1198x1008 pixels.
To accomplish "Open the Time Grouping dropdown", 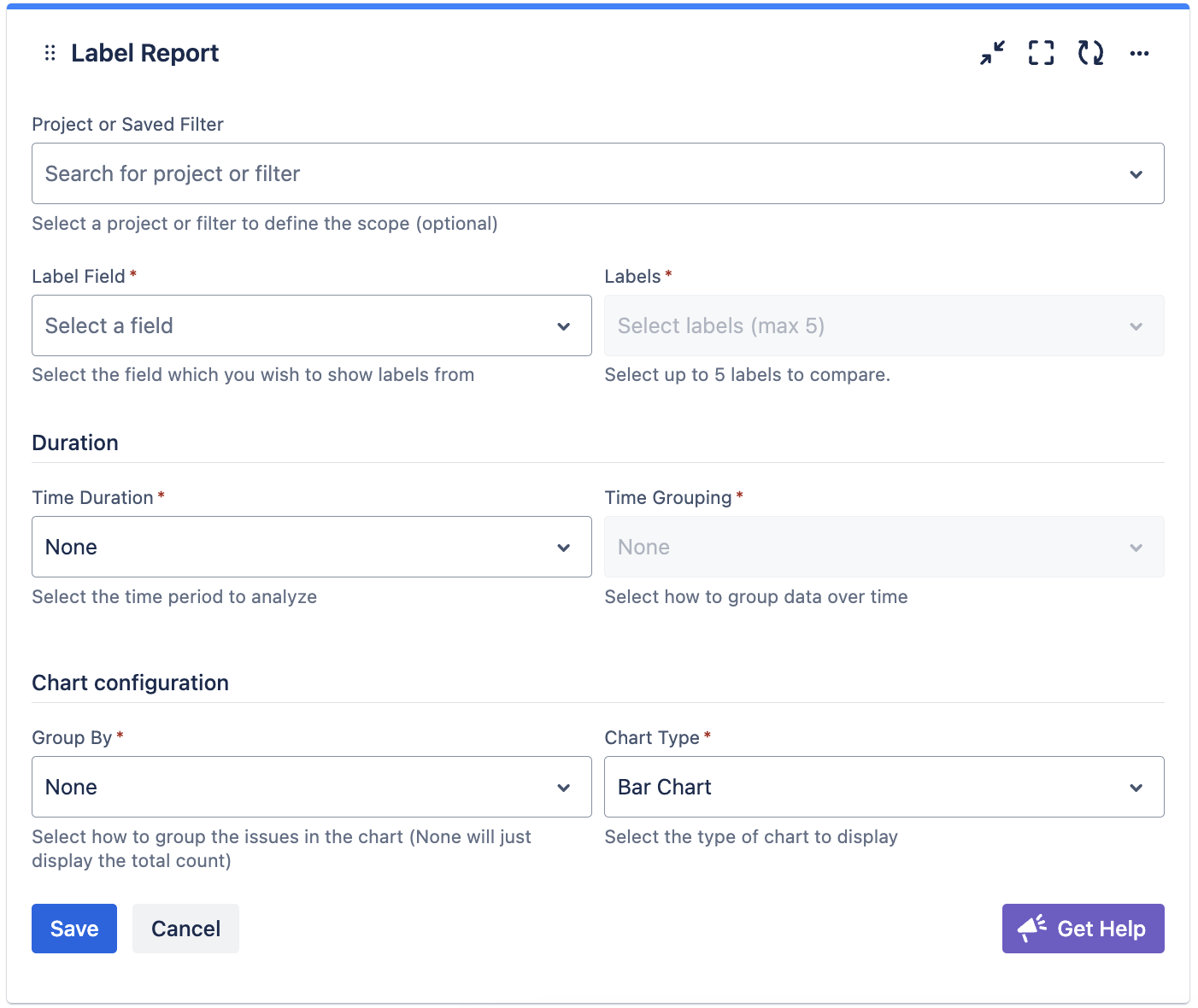I will pyautogui.click(x=884, y=547).
